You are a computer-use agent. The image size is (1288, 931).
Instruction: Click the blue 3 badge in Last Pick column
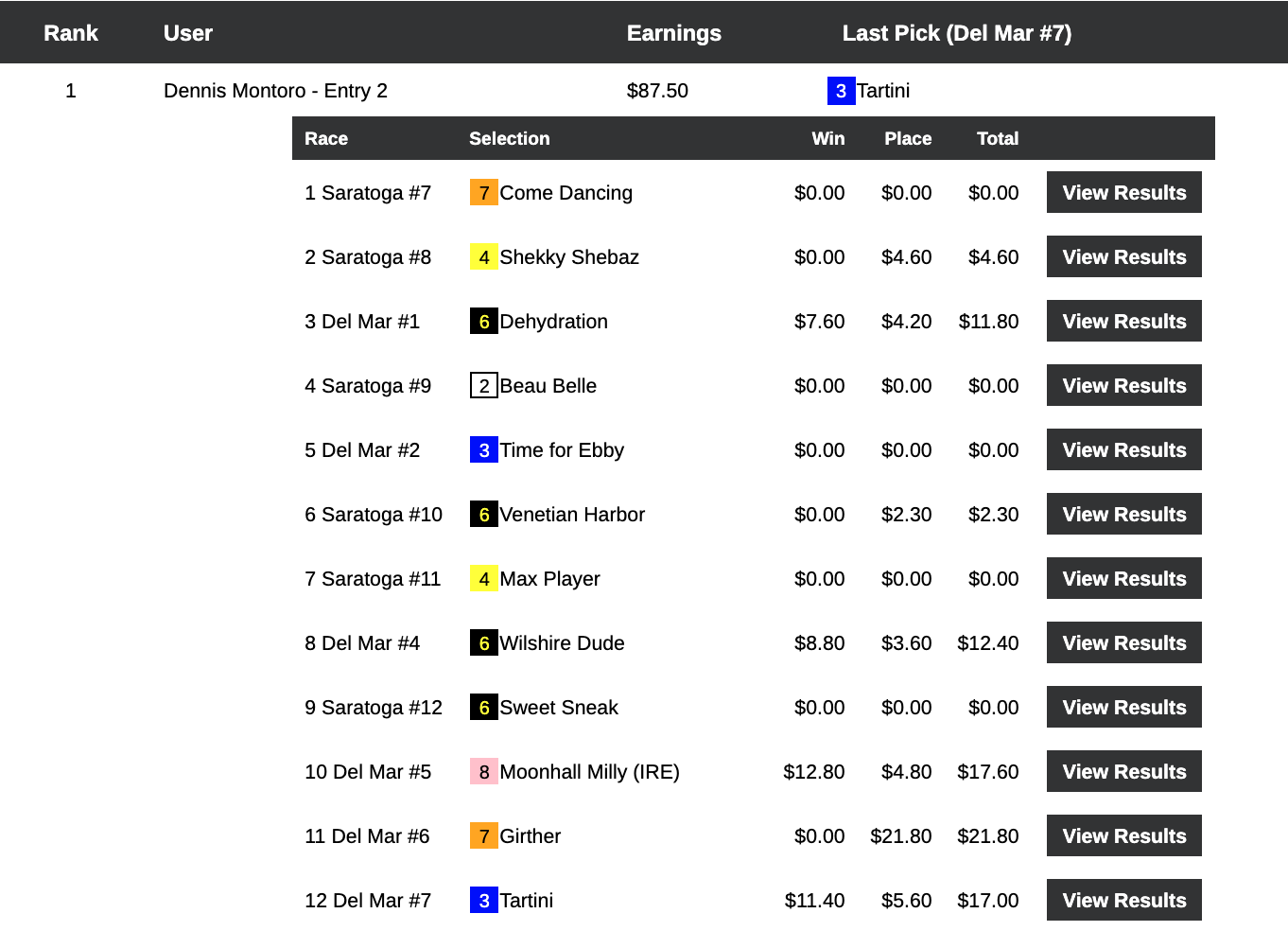coord(841,91)
